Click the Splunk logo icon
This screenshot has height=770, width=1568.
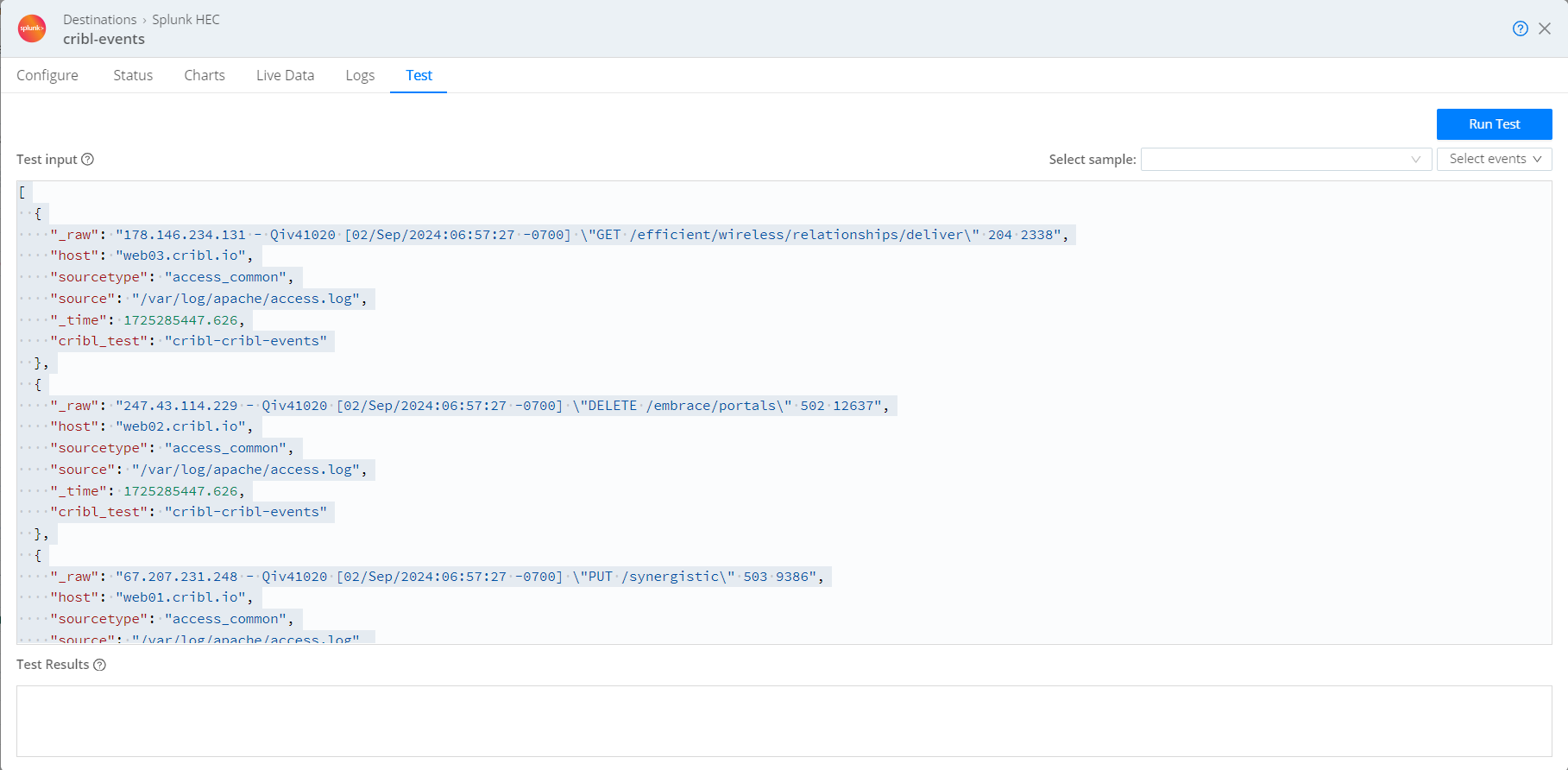(32, 28)
